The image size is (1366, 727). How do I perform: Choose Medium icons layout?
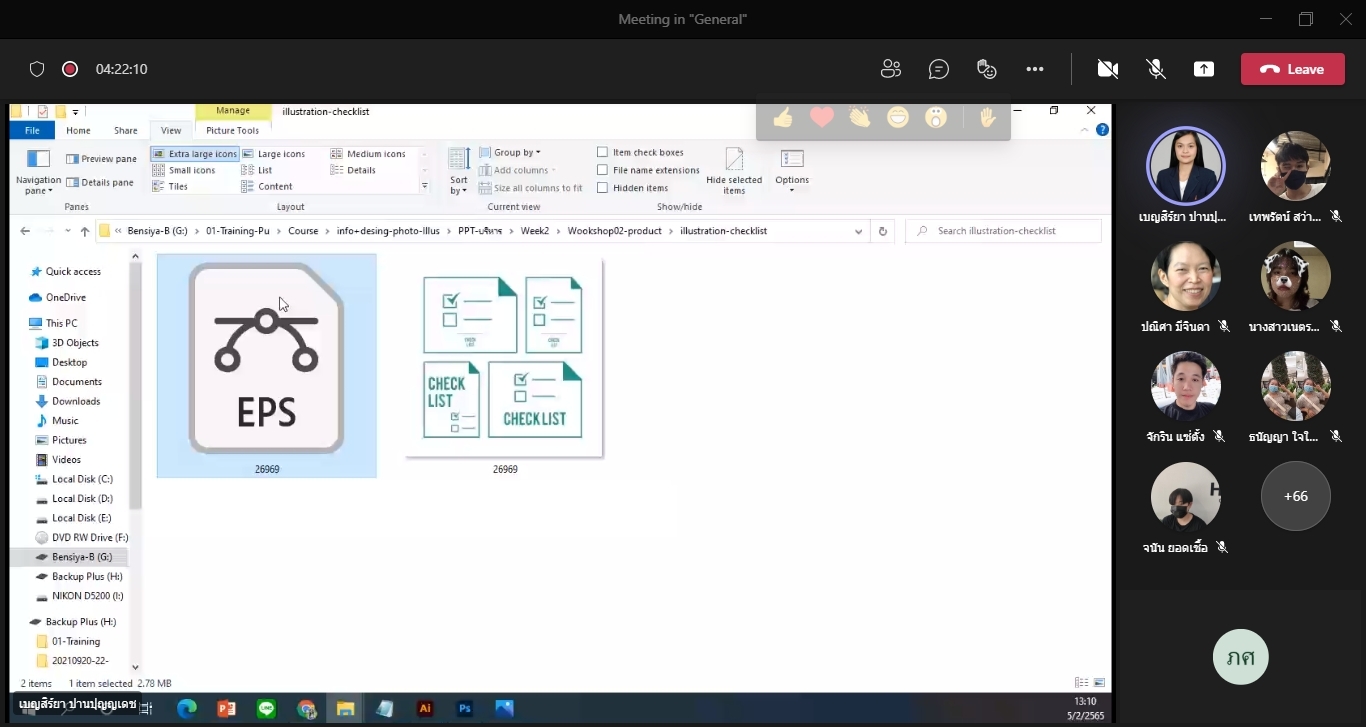click(368, 154)
